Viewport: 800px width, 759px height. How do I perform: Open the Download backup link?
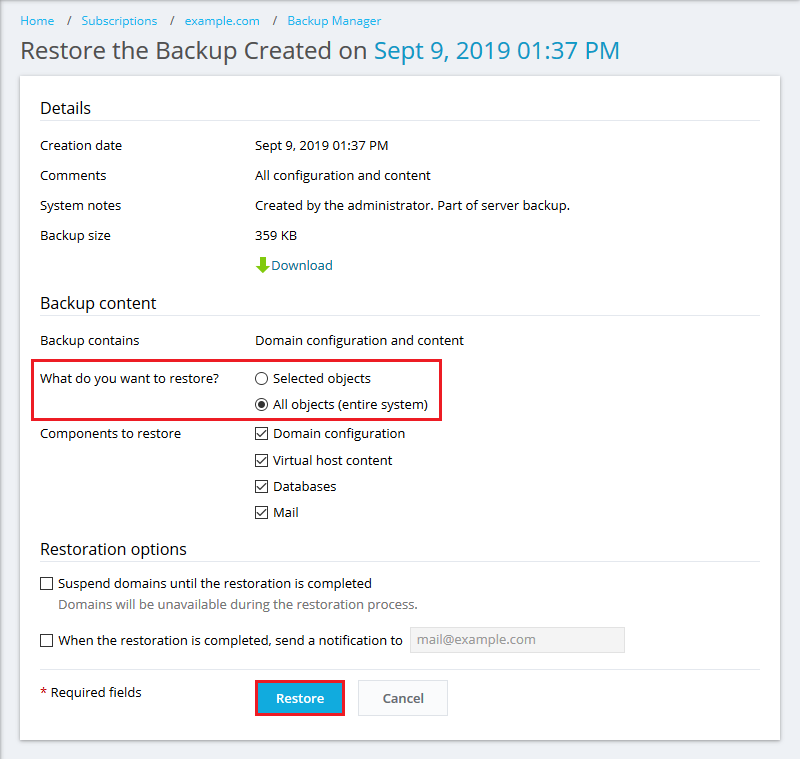click(x=302, y=265)
